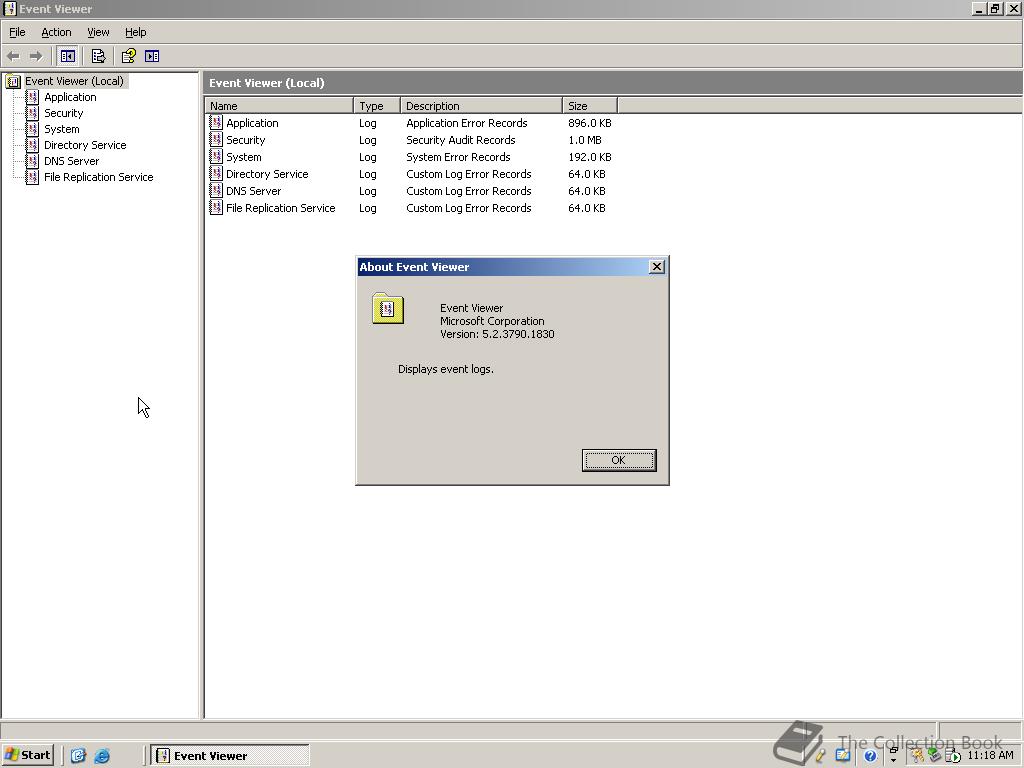Click the pencil handwriting icon on language bar
This screenshot has height=768, width=1024.
(820, 756)
